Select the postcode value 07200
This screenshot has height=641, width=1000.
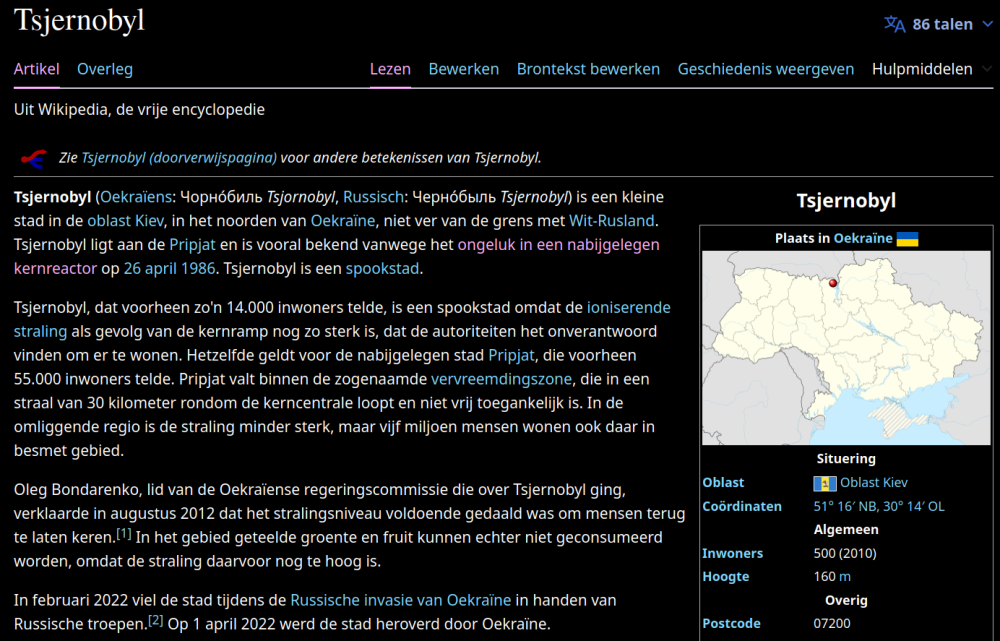(832, 624)
